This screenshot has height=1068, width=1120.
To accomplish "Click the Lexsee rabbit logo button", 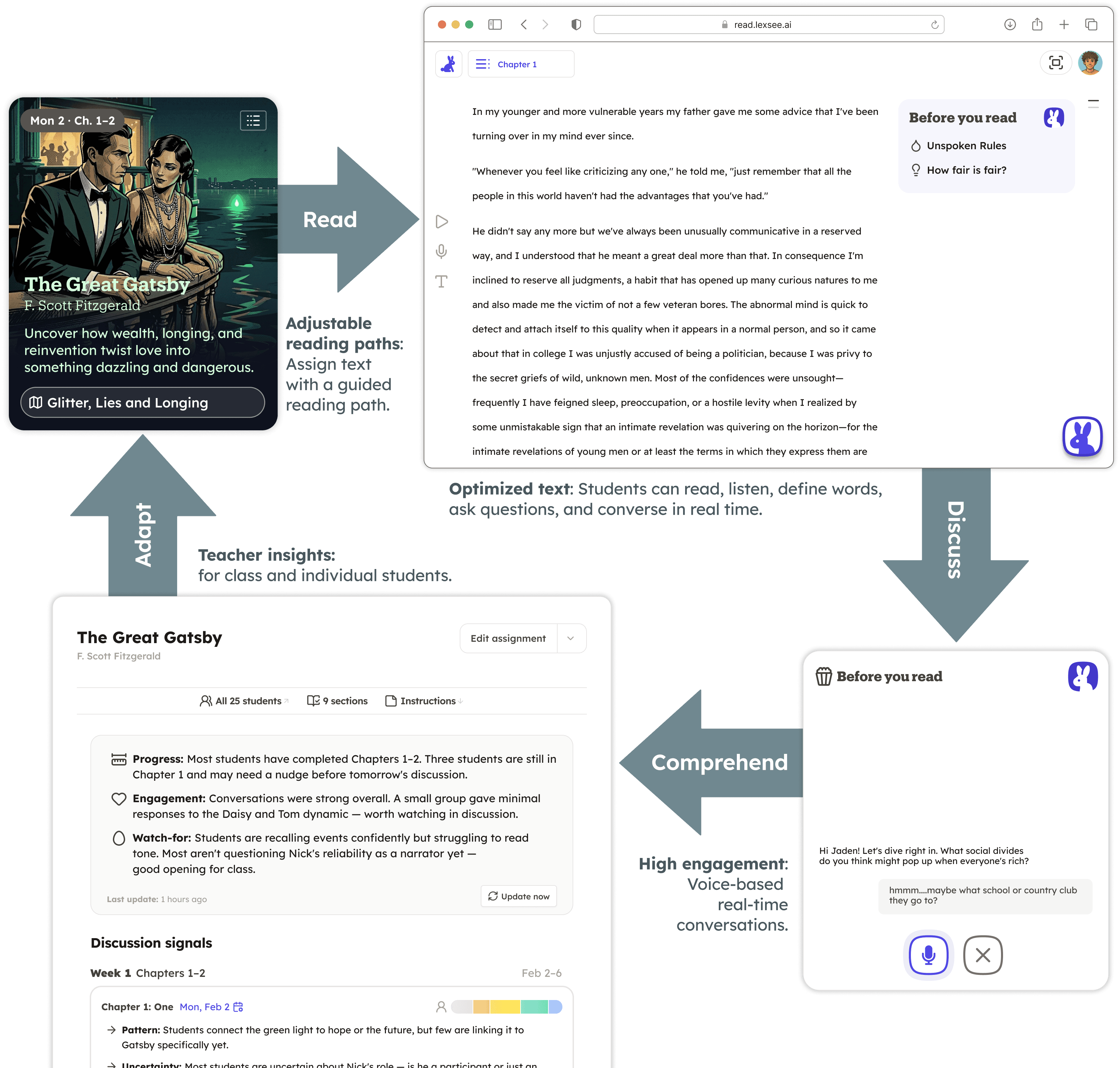I will [x=449, y=64].
